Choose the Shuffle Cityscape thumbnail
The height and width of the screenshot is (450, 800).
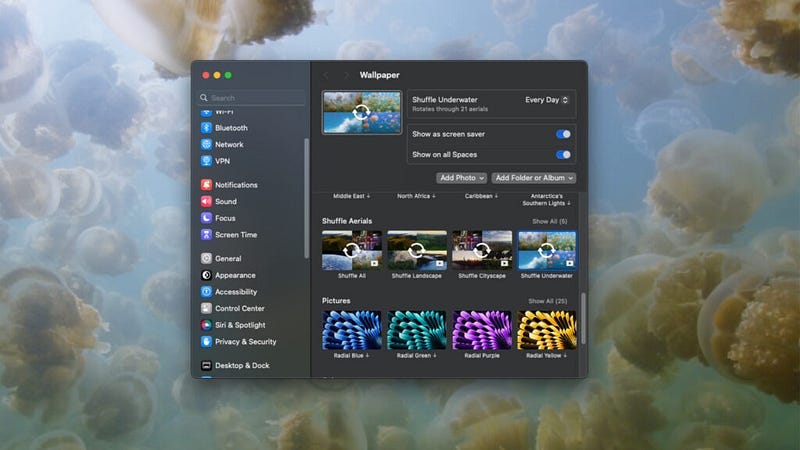tap(482, 250)
